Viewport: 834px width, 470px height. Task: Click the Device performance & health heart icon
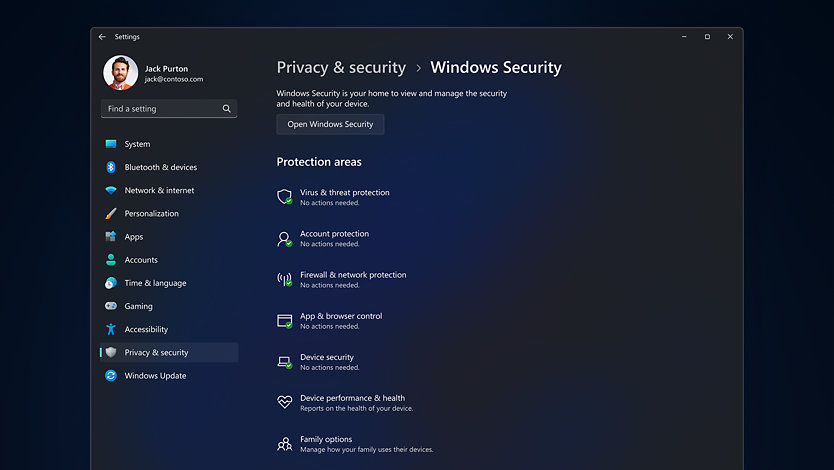click(x=284, y=402)
